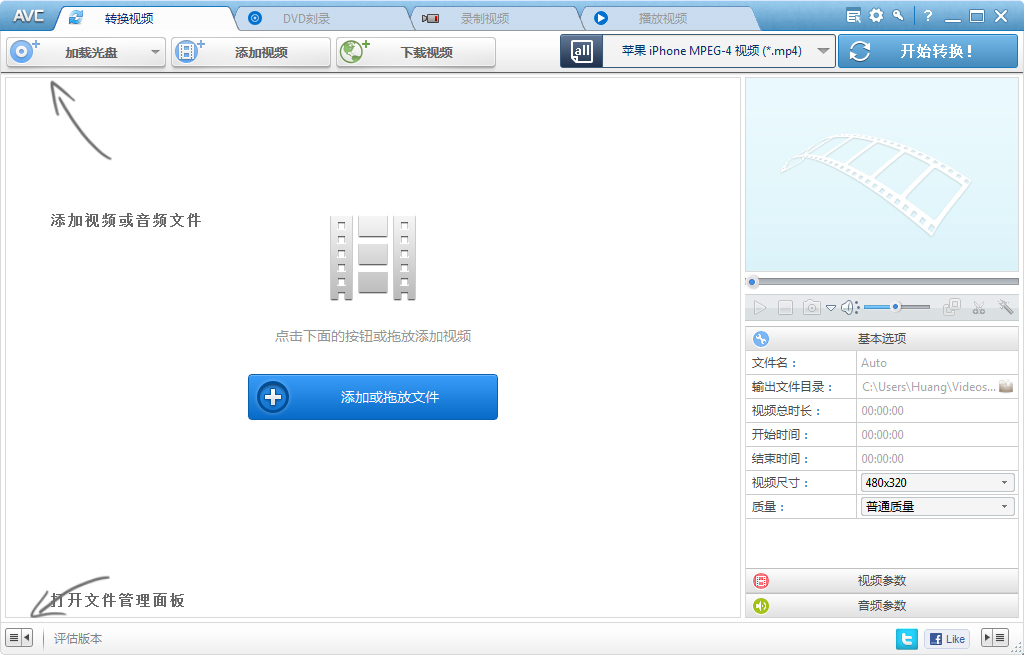Click the volume slider knob
Viewport: 1024px width, 655px height.
click(x=897, y=307)
